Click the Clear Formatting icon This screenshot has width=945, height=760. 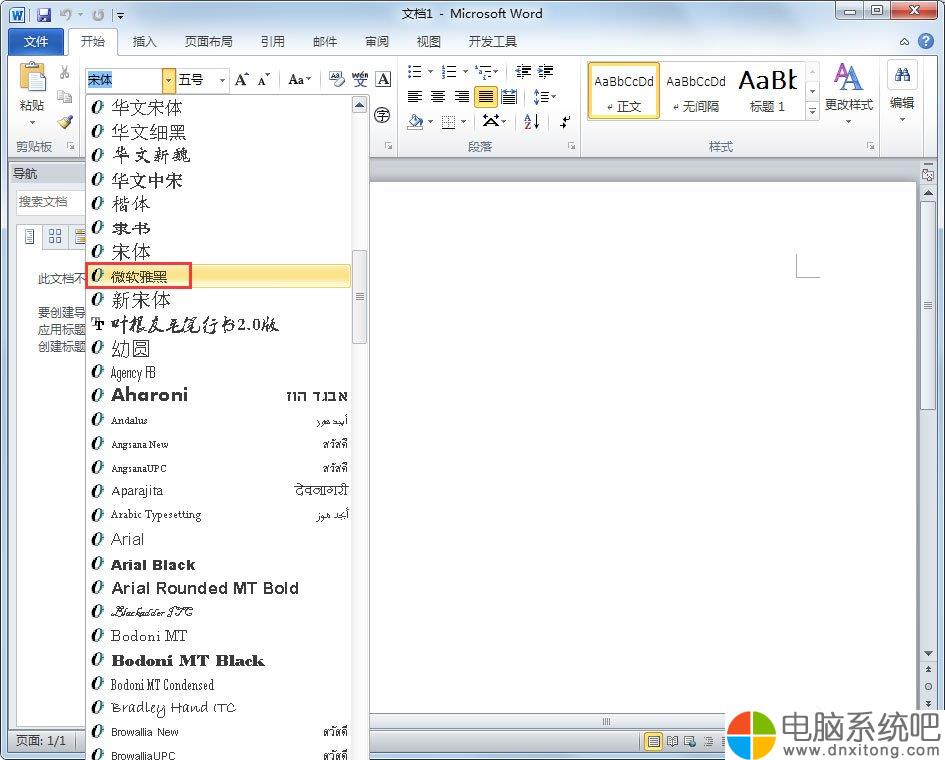tap(337, 79)
